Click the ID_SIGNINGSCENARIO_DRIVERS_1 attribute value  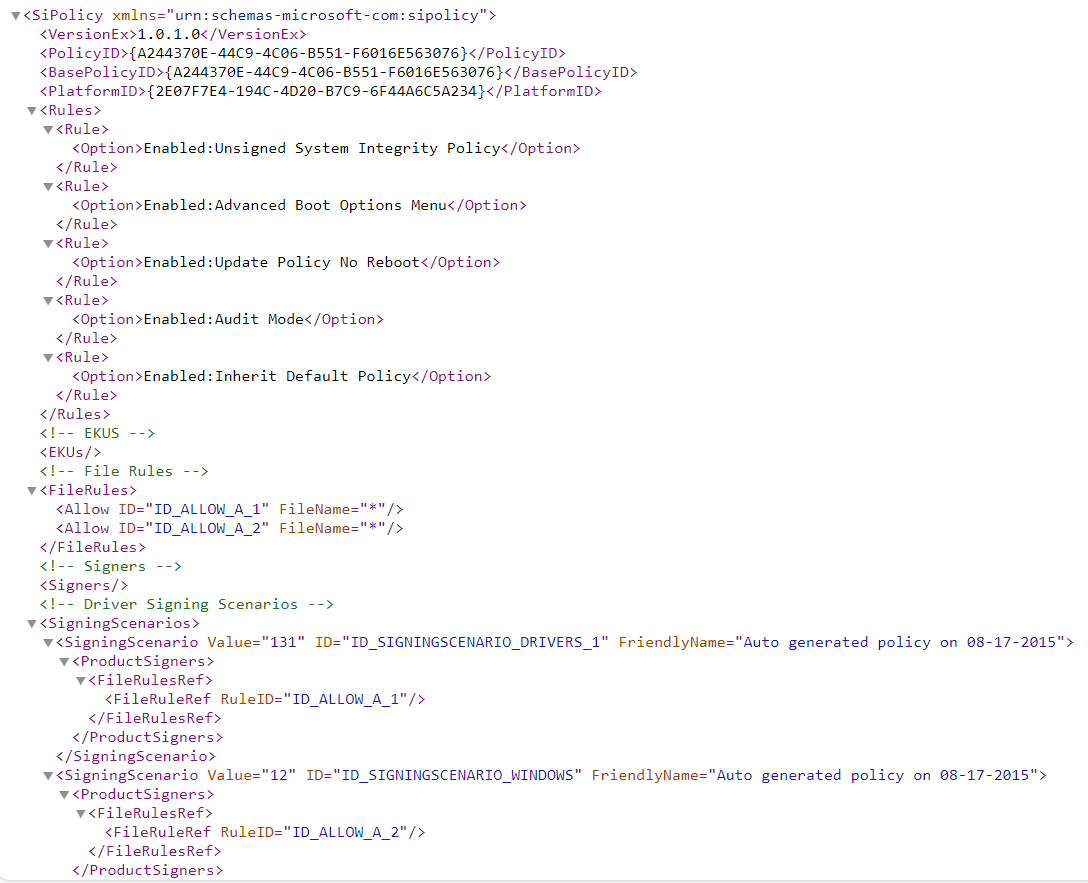click(x=475, y=642)
